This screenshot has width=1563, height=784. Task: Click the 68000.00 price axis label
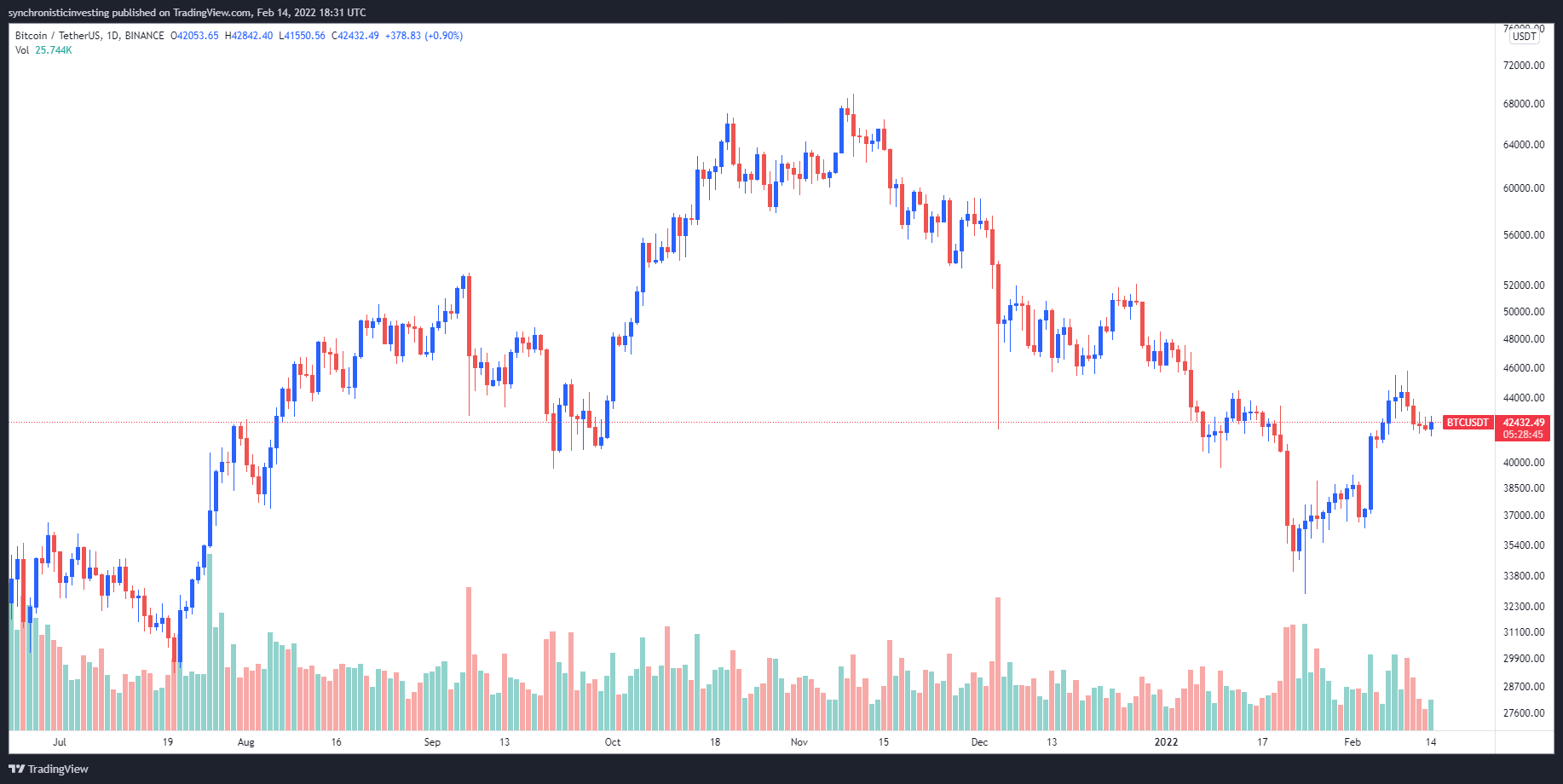point(1524,104)
